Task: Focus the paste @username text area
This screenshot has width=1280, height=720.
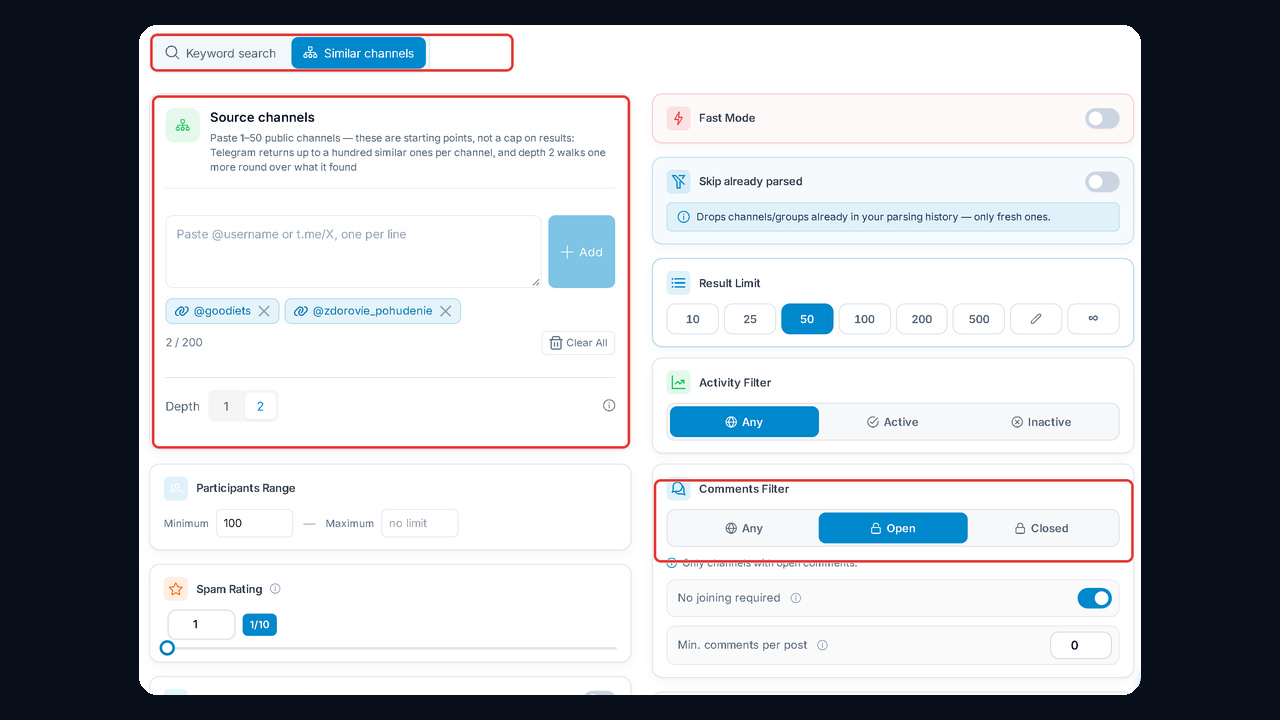Action: click(x=353, y=251)
